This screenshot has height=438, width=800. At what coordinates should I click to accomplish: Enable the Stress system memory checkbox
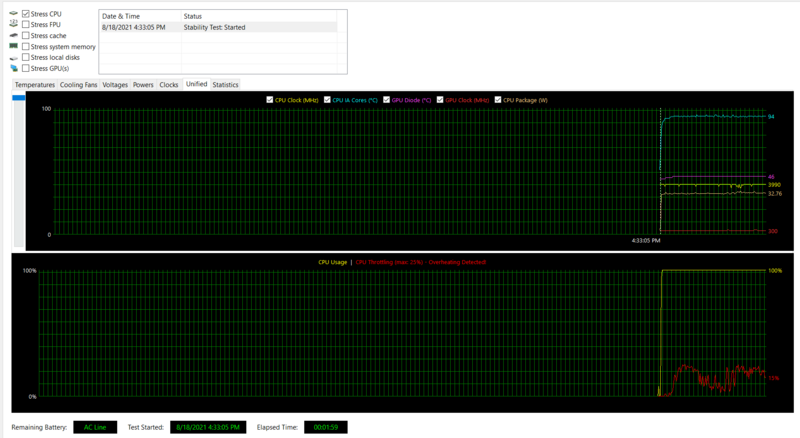26,46
